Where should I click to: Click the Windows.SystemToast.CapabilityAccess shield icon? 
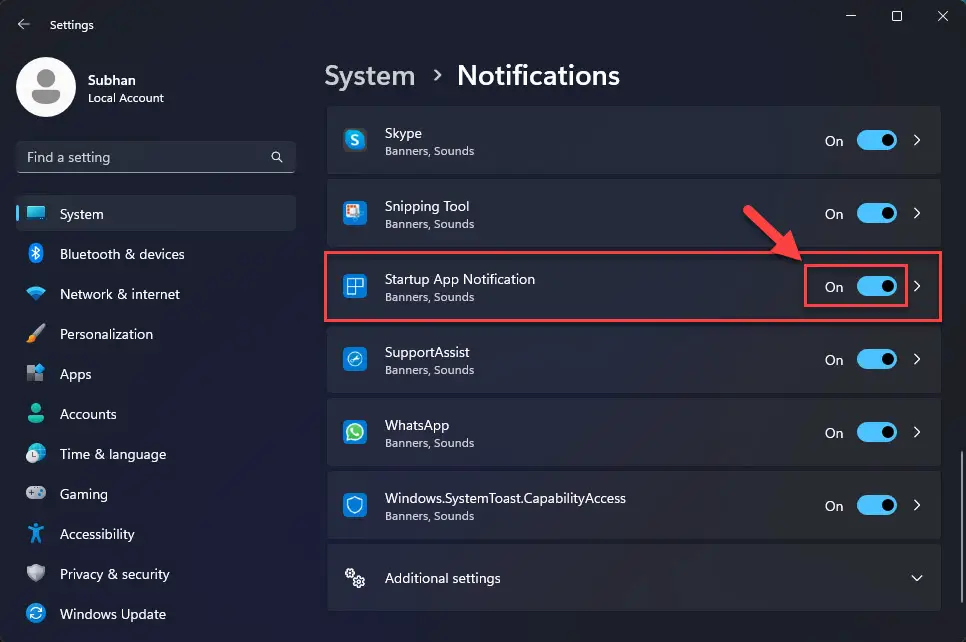coord(355,505)
